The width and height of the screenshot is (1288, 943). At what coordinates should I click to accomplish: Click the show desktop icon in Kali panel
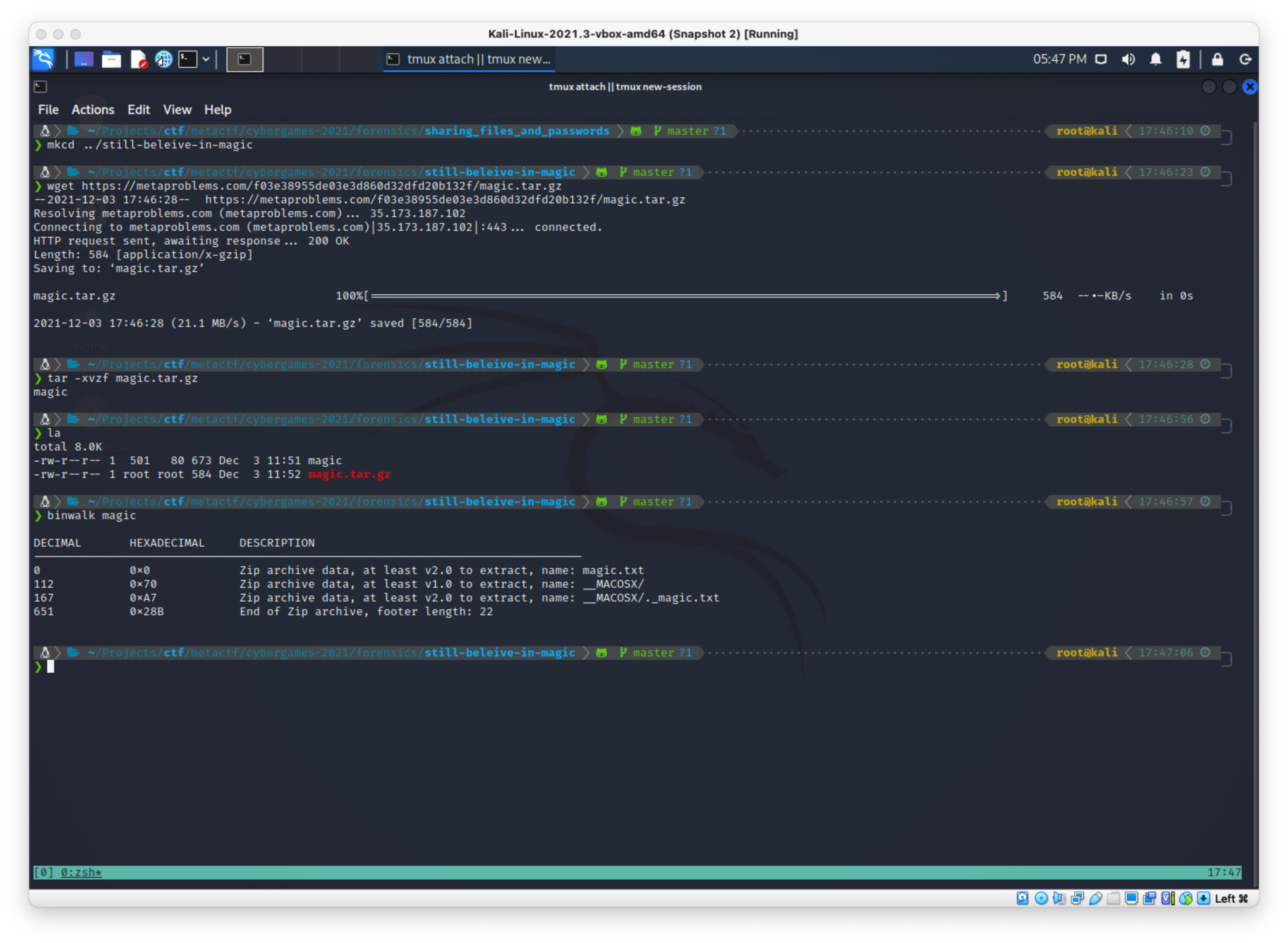tap(83, 59)
